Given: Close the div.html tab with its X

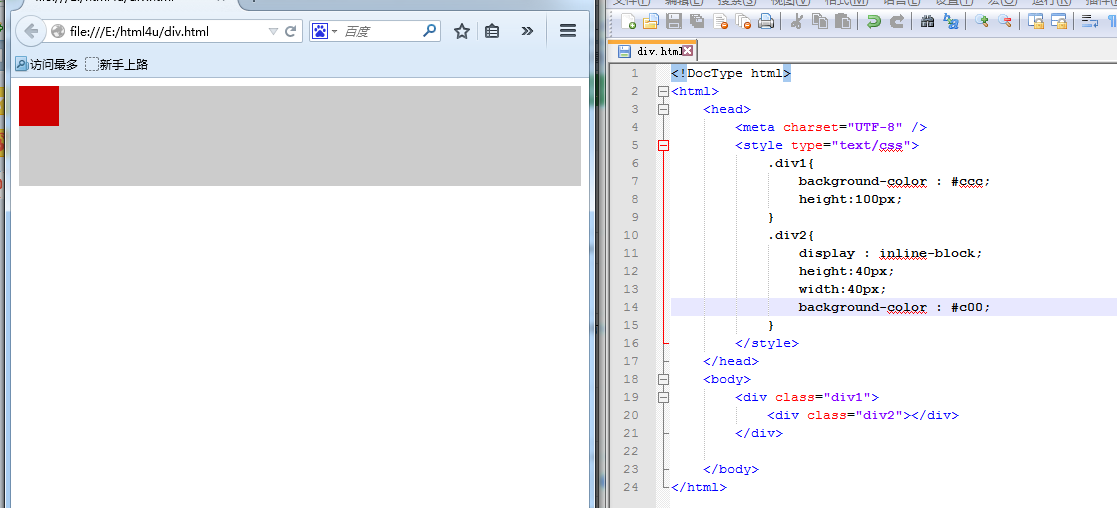Looking at the screenshot, I should pos(687,51).
